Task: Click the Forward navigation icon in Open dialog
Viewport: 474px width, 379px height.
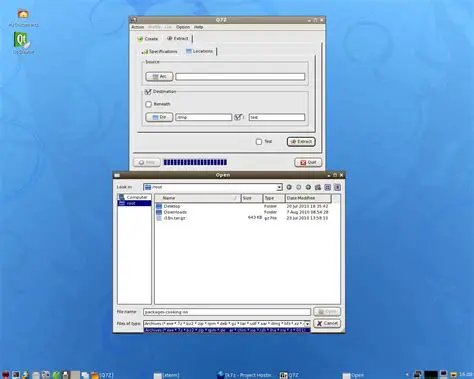Action: (x=299, y=187)
